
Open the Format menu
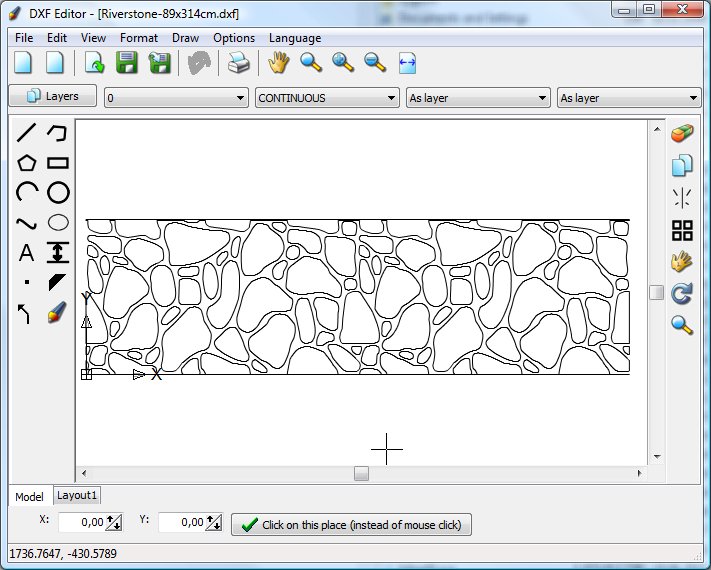[138, 38]
